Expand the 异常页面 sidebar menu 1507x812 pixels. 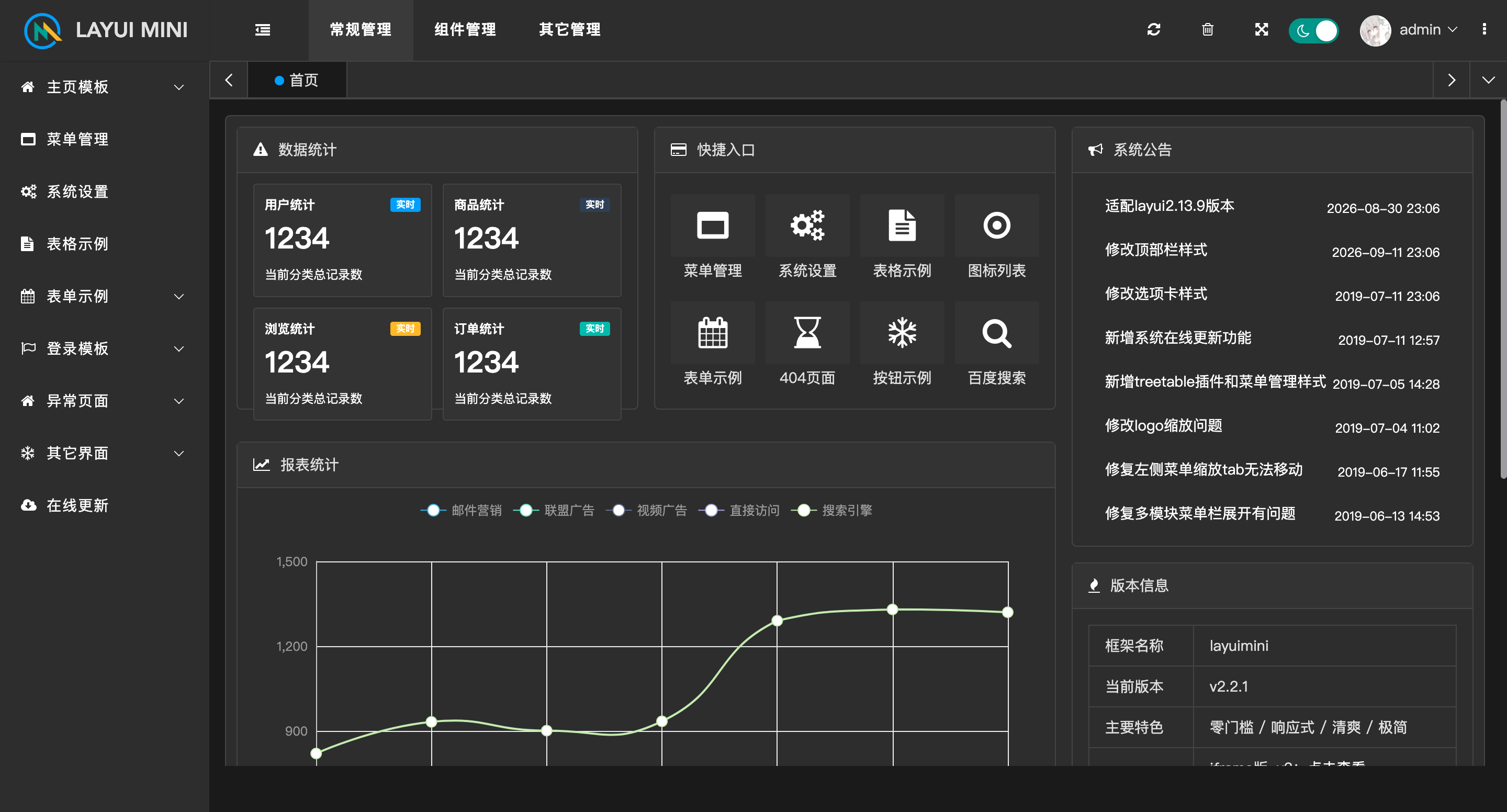[x=104, y=401]
